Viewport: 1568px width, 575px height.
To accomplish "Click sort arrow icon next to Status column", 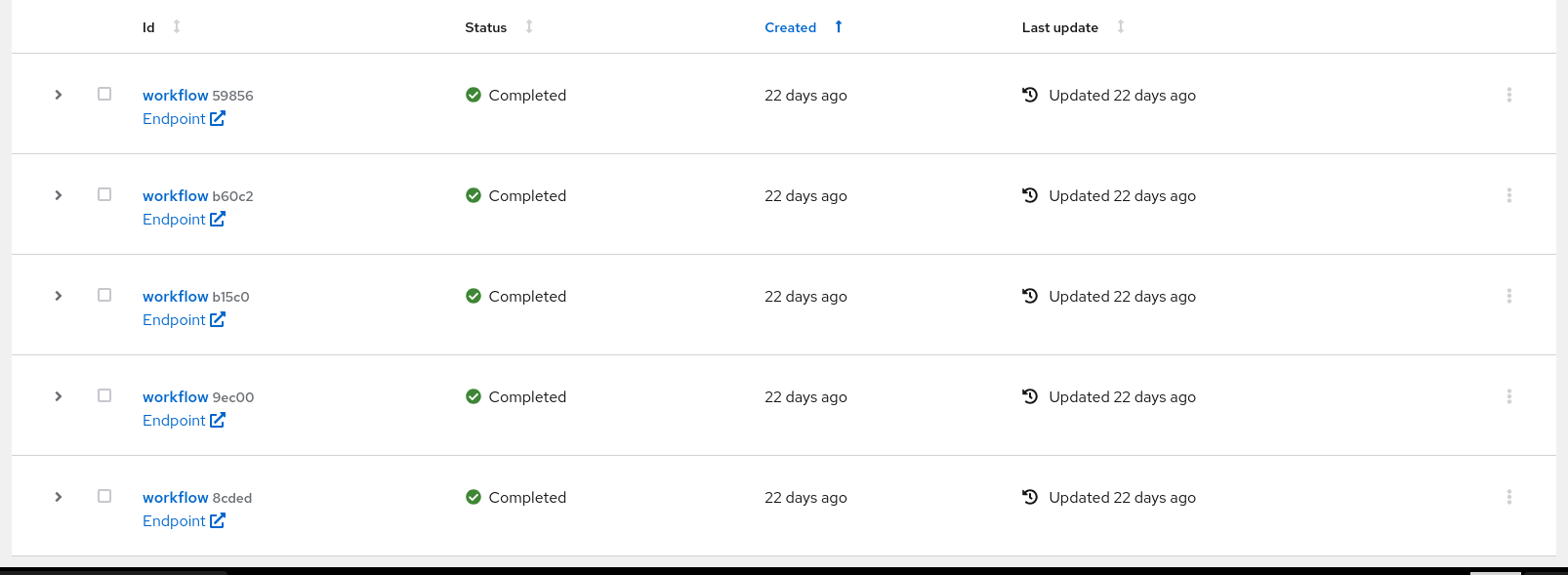I will coord(529,26).
